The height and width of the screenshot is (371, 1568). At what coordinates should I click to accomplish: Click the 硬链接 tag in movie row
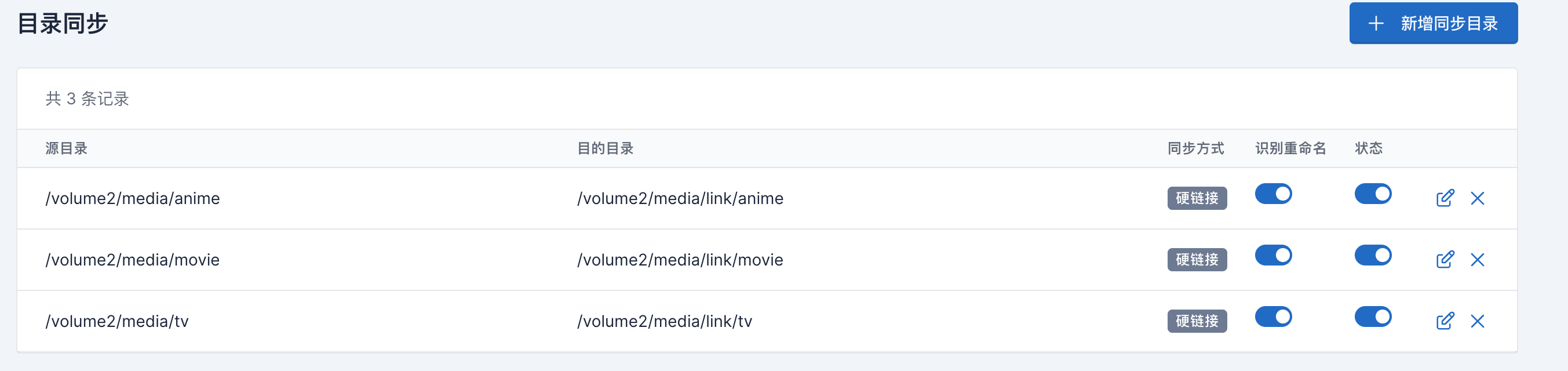[1197, 260]
